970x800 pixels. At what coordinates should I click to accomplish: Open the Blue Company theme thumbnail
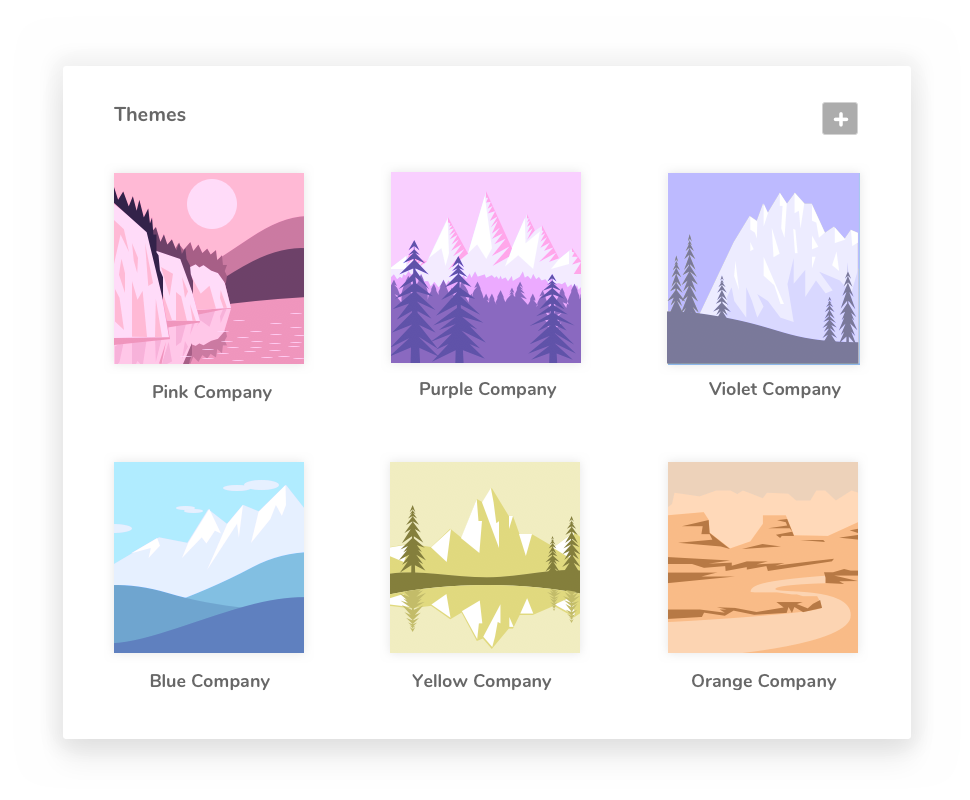click(209, 557)
